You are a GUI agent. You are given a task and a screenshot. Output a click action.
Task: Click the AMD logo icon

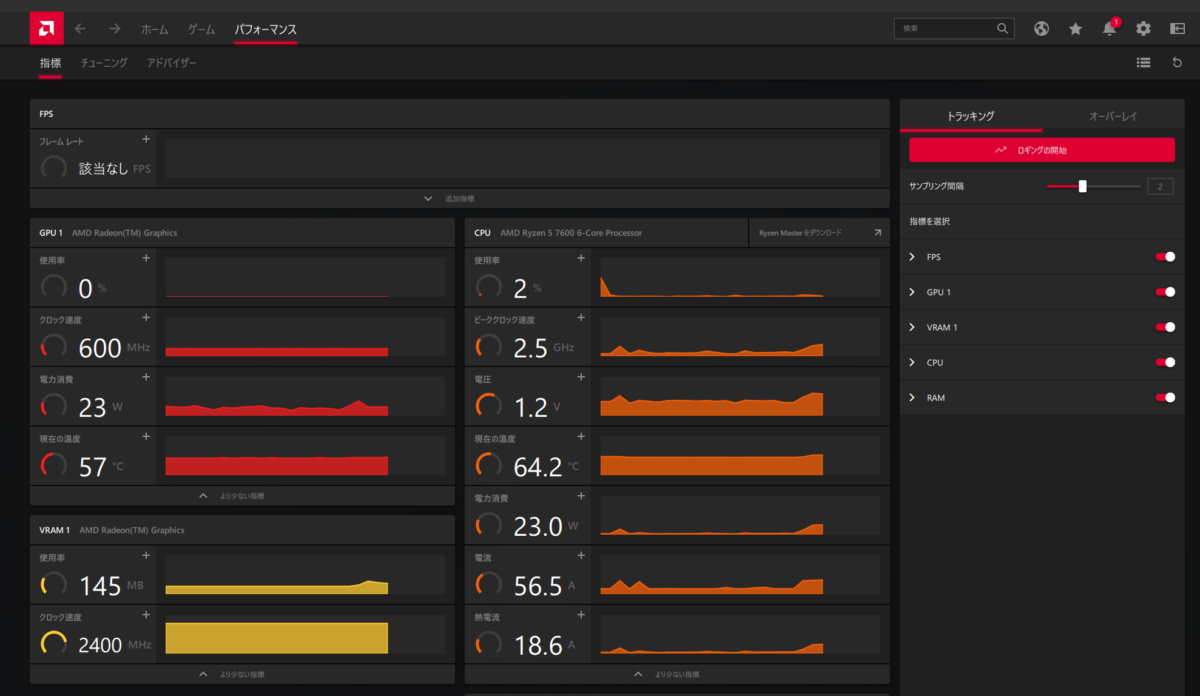46,28
